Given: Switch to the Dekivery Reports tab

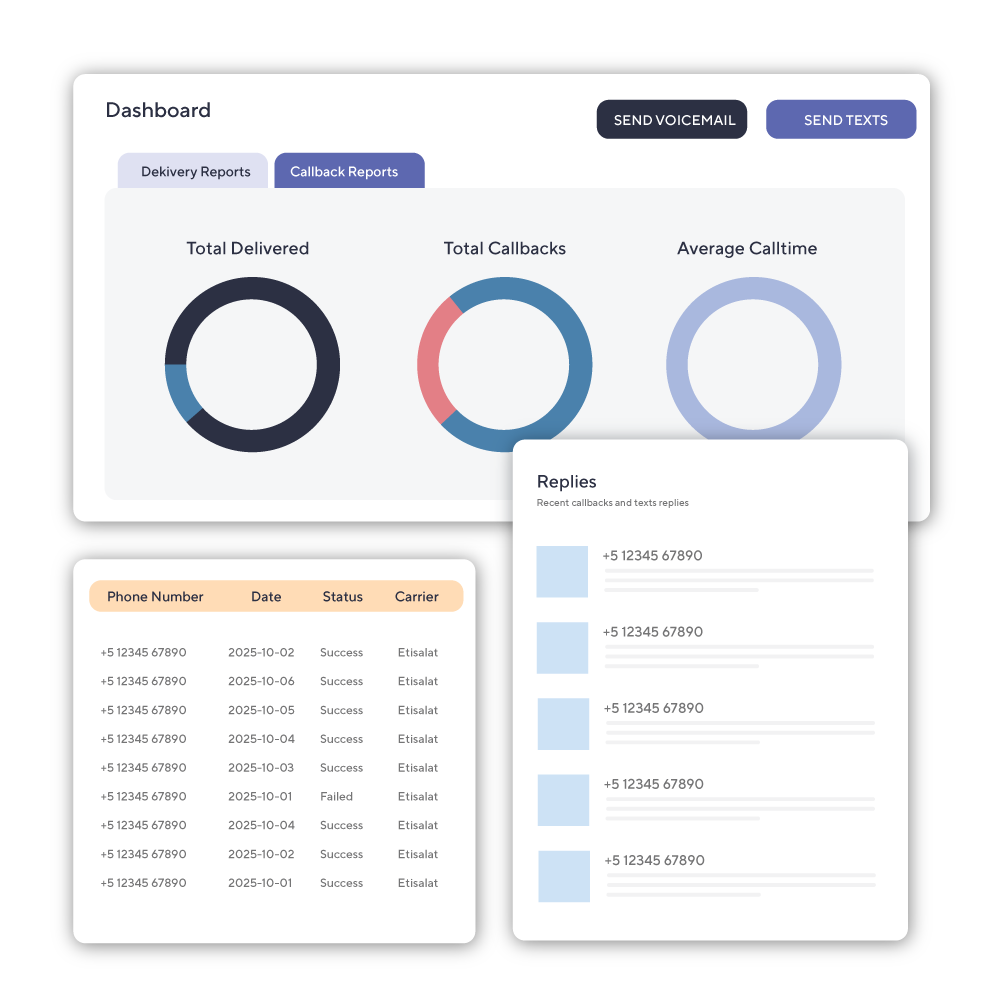Looking at the screenshot, I should pos(194,172).
